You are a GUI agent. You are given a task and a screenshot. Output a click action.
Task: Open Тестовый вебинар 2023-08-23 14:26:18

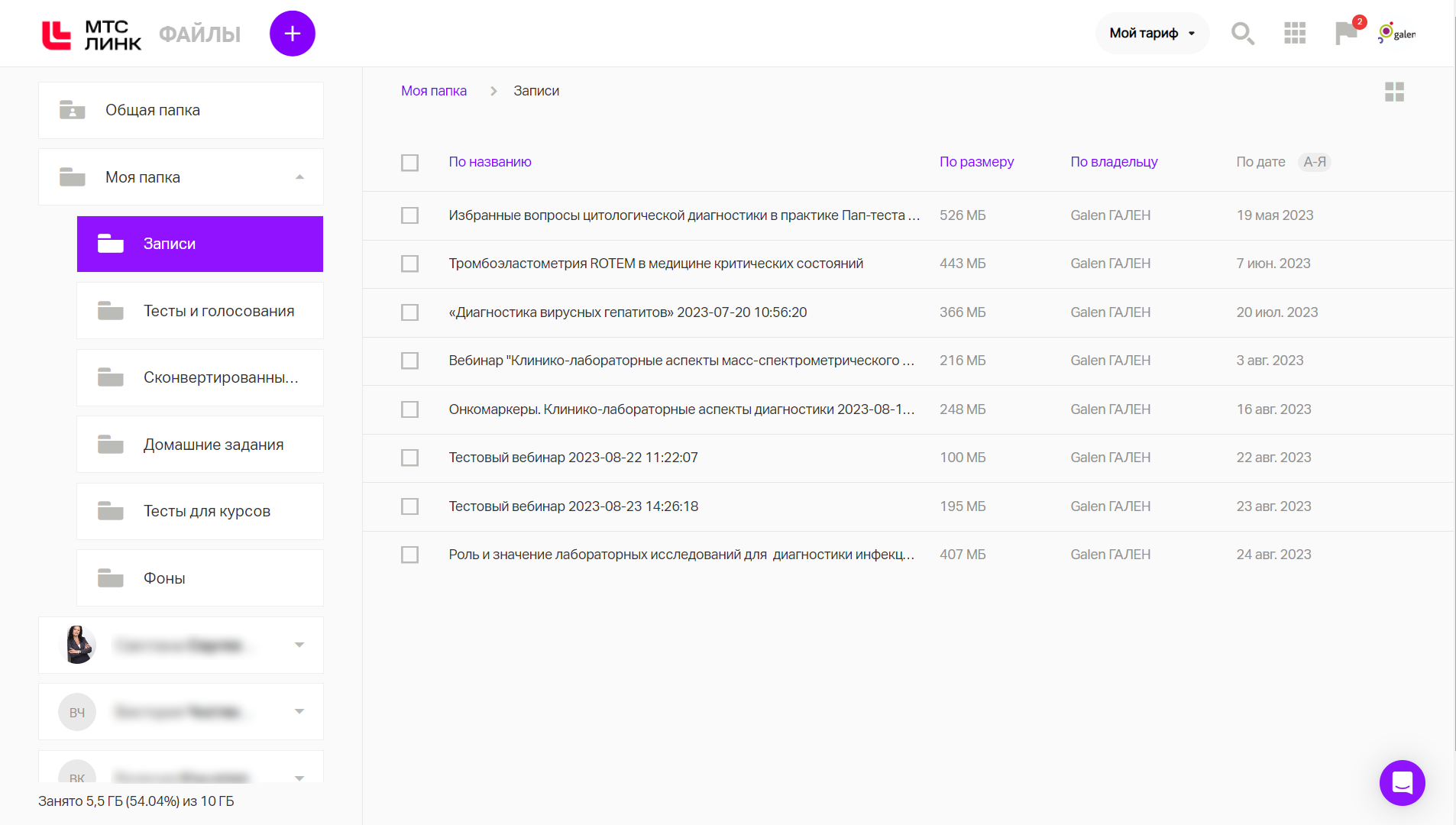pos(573,506)
